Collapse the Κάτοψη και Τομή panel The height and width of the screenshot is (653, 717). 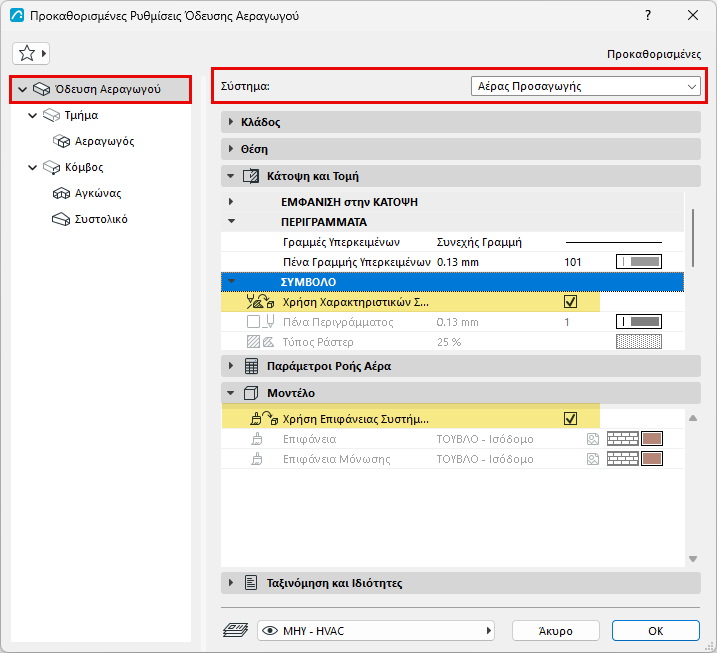231,176
